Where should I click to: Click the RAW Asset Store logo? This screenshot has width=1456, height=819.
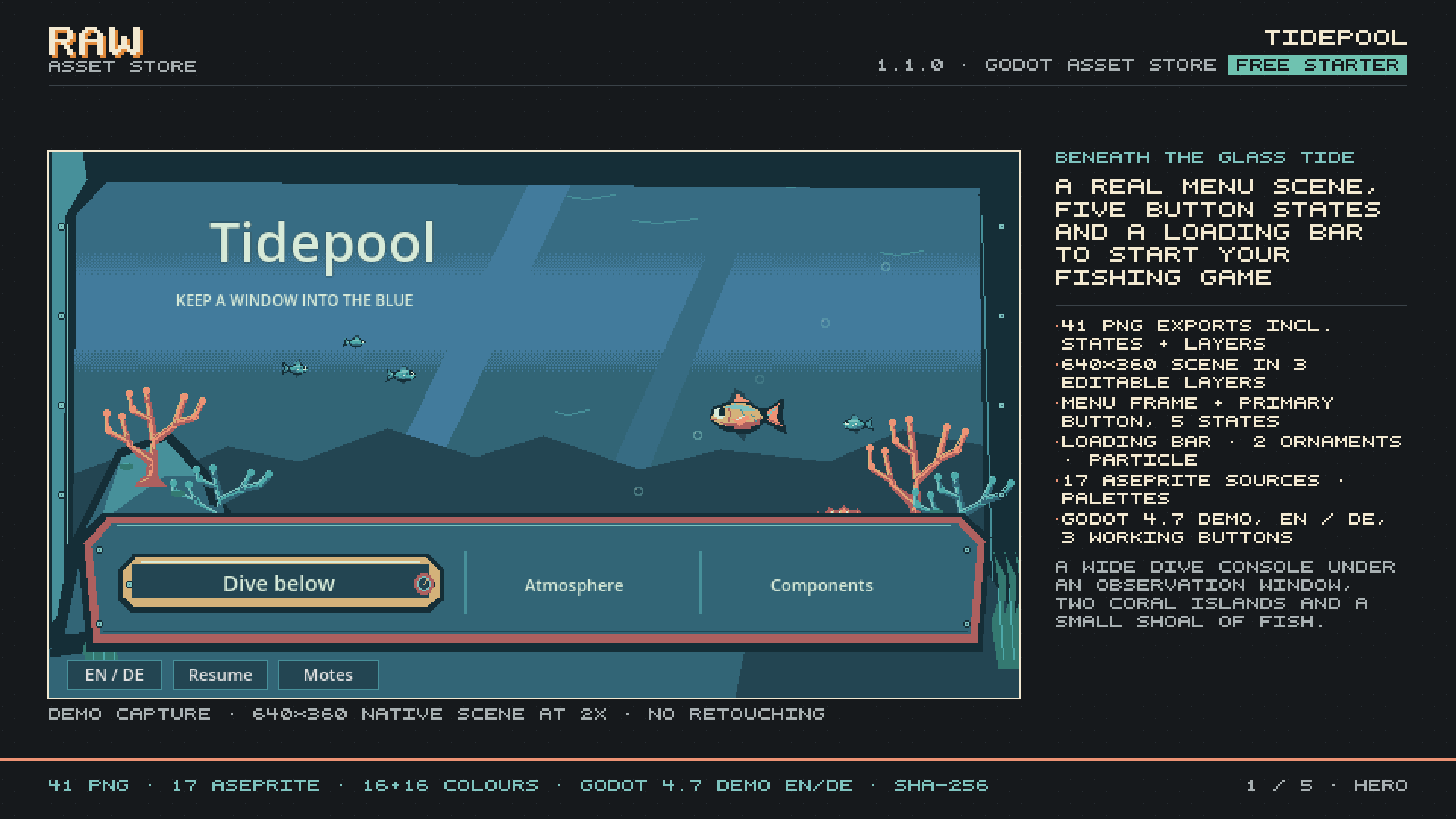122,50
